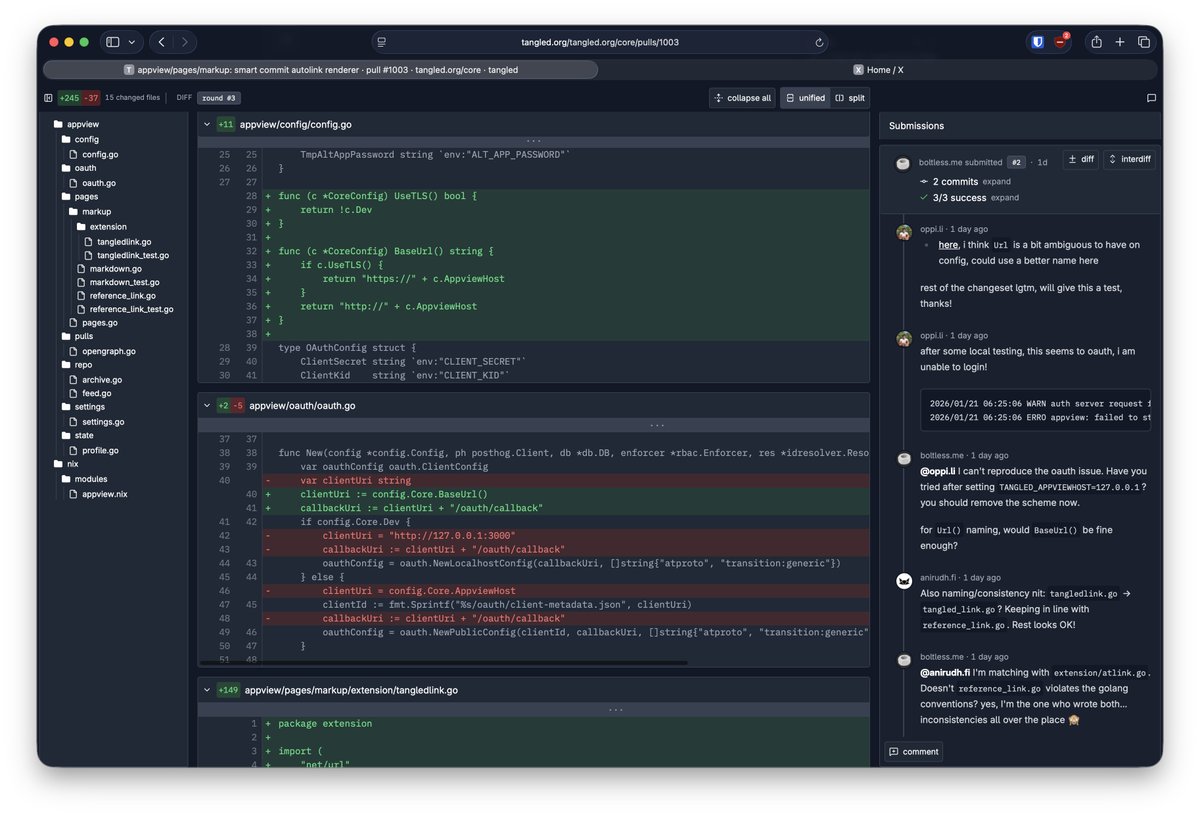This screenshot has height=816, width=1200.
Task: Switch diff view to unified mode
Action: [805, 97]
